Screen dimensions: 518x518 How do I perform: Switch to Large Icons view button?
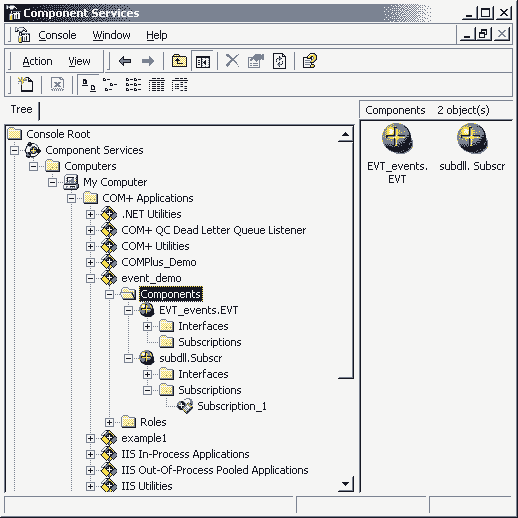pos(89,85)
